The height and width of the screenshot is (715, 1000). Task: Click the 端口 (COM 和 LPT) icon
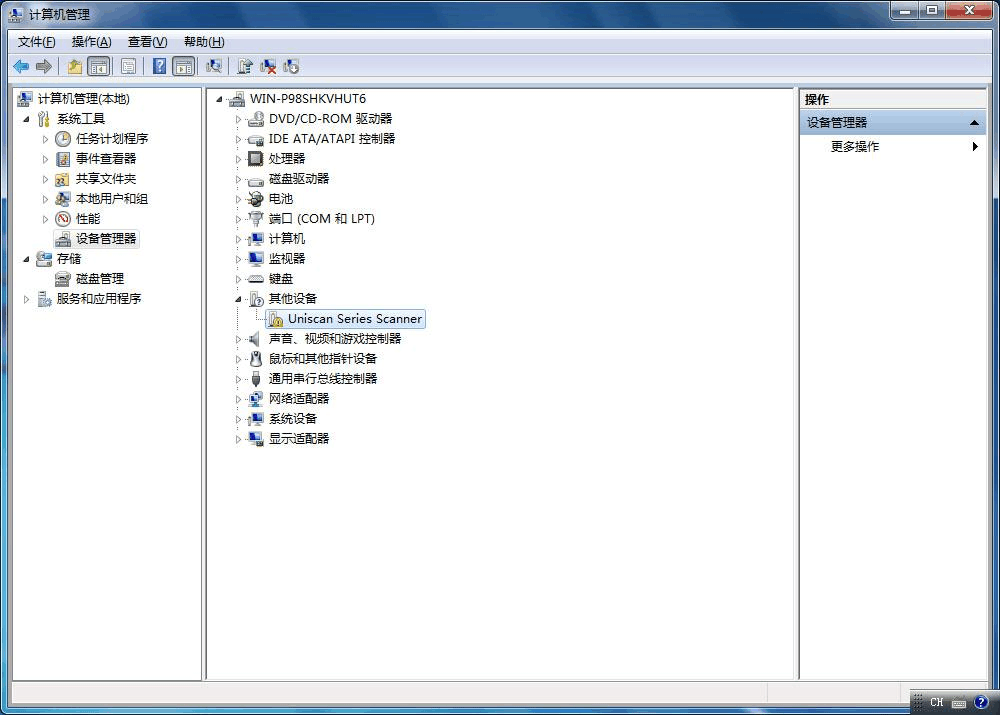pos(256,219)
